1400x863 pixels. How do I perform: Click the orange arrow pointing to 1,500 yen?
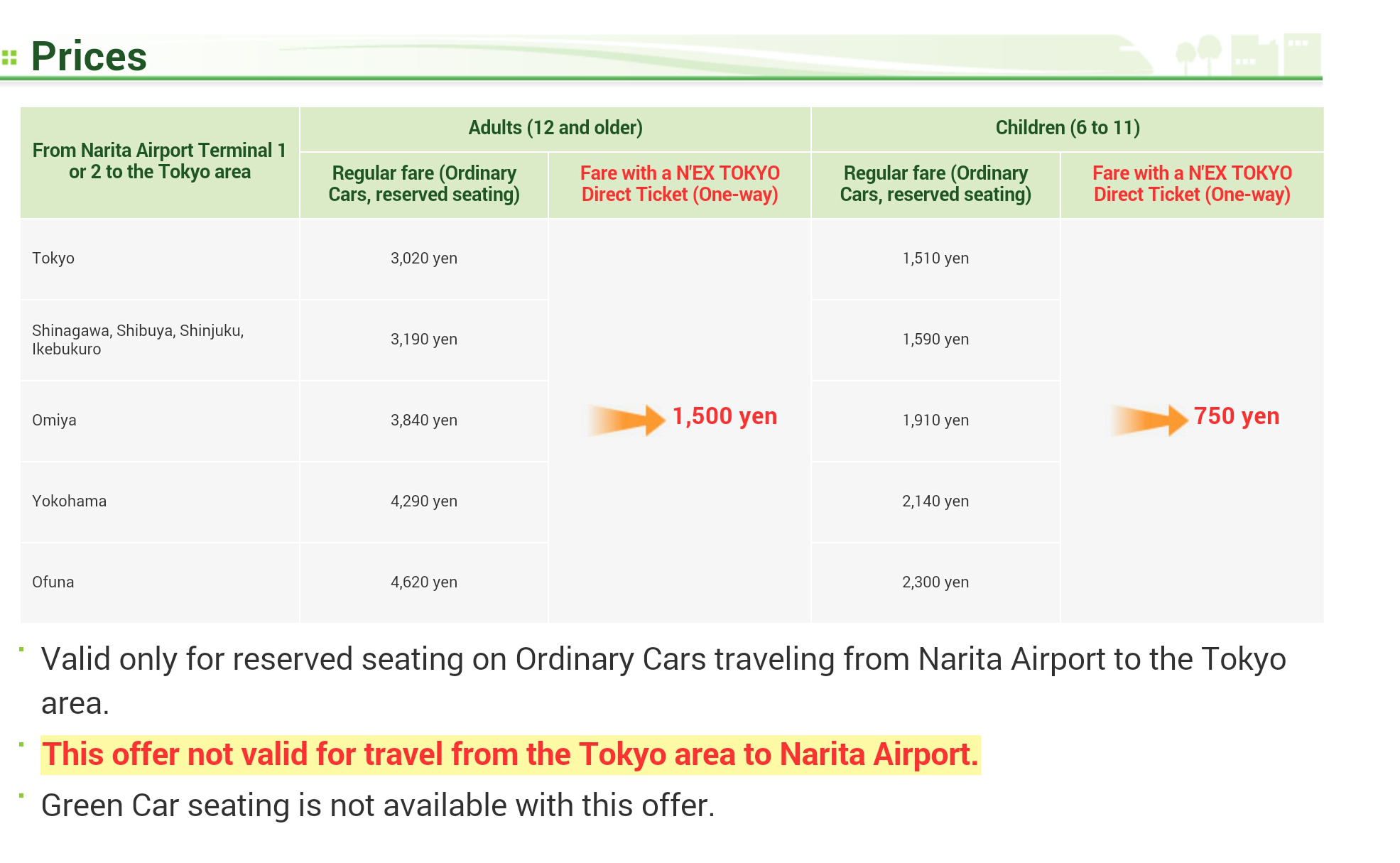[x=625, y=419]
